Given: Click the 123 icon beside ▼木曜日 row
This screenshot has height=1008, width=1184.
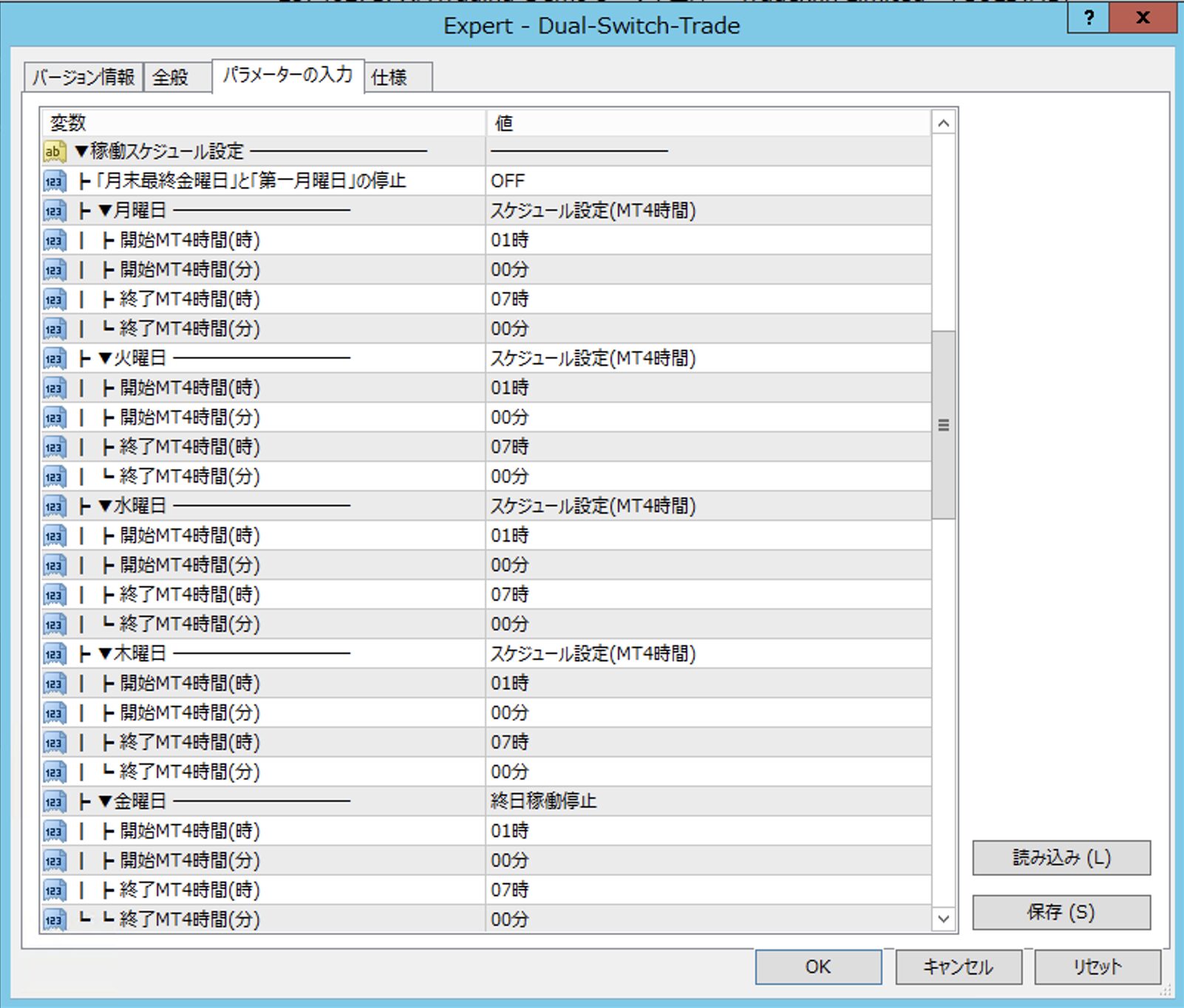Looking at the screenshot, I should (54, 654).
